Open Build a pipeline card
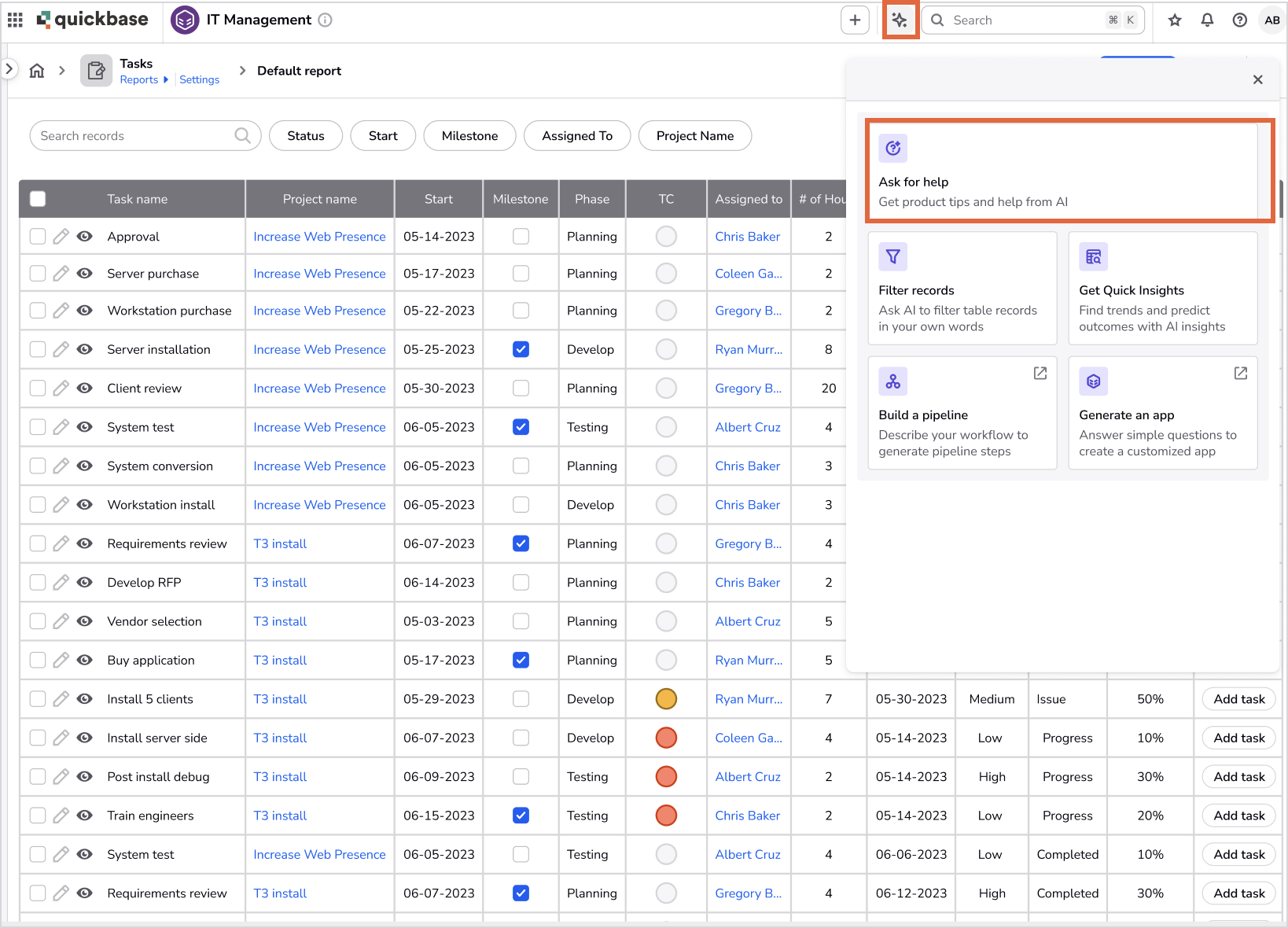The height and width of the screenshot is (928, 1288). [962, 413]
